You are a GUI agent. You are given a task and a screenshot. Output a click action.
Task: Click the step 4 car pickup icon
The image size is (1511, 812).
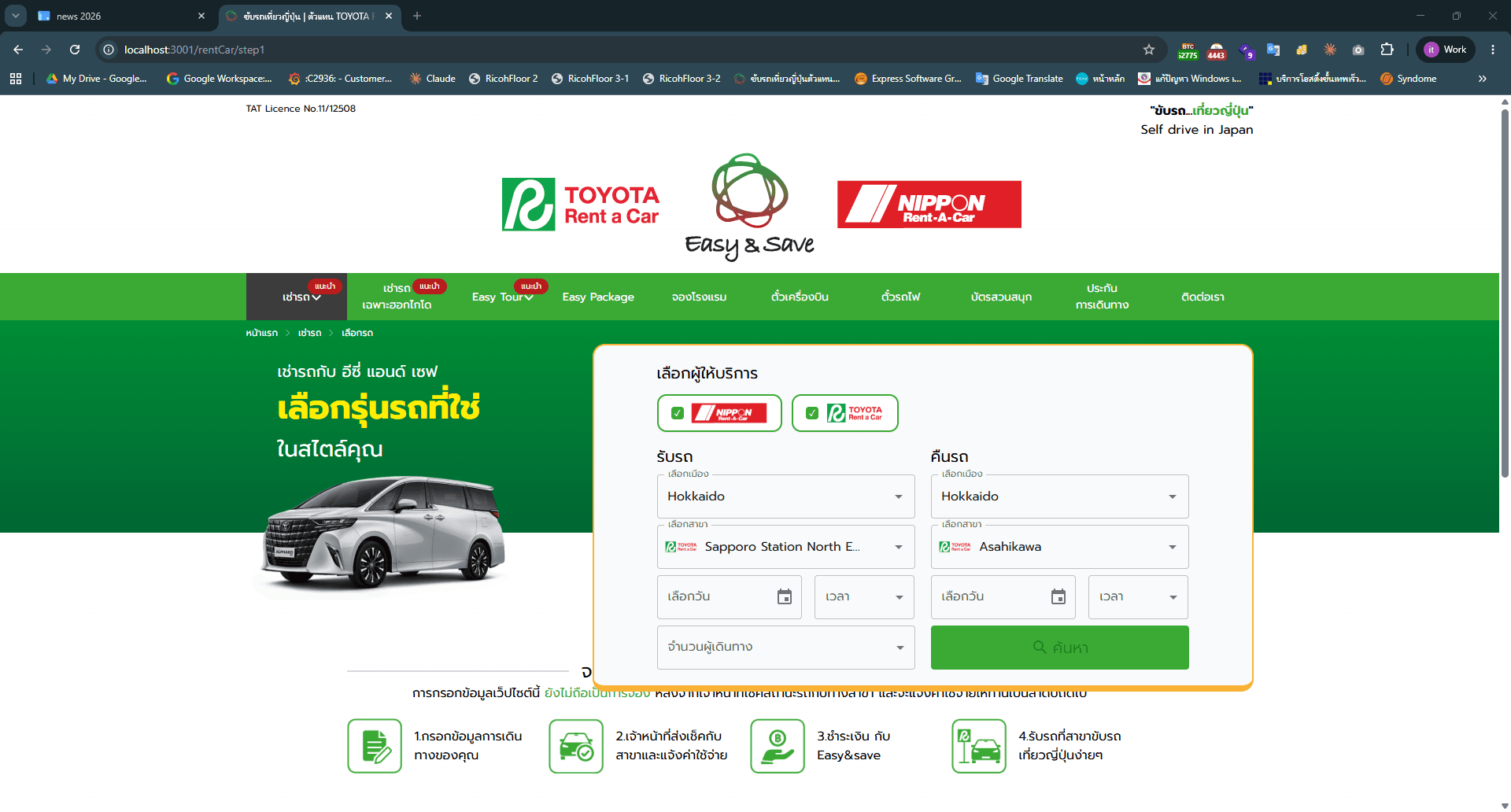pyautogui.click(x=979, y=746)
